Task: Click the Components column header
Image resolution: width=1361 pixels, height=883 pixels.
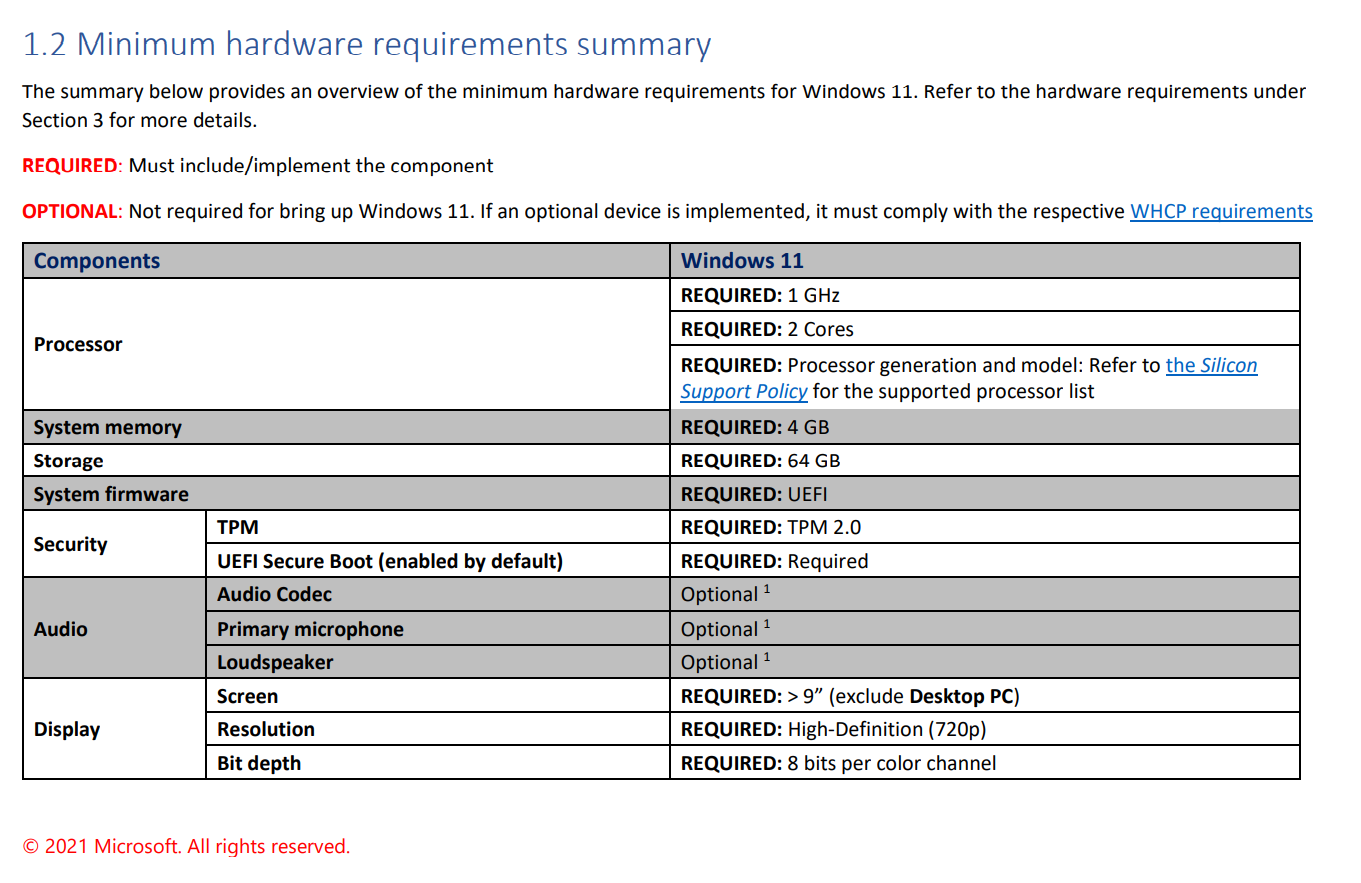Action: tap(96, 260)
